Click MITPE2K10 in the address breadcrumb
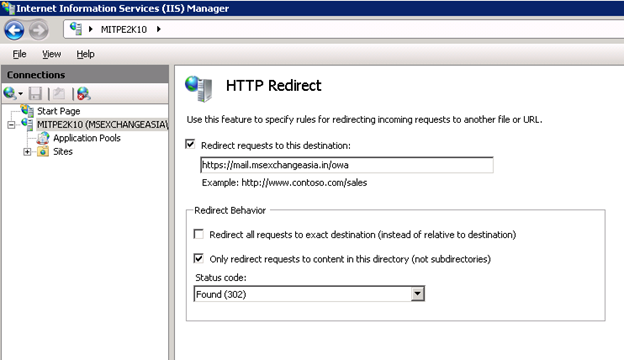 coord(124,29)
